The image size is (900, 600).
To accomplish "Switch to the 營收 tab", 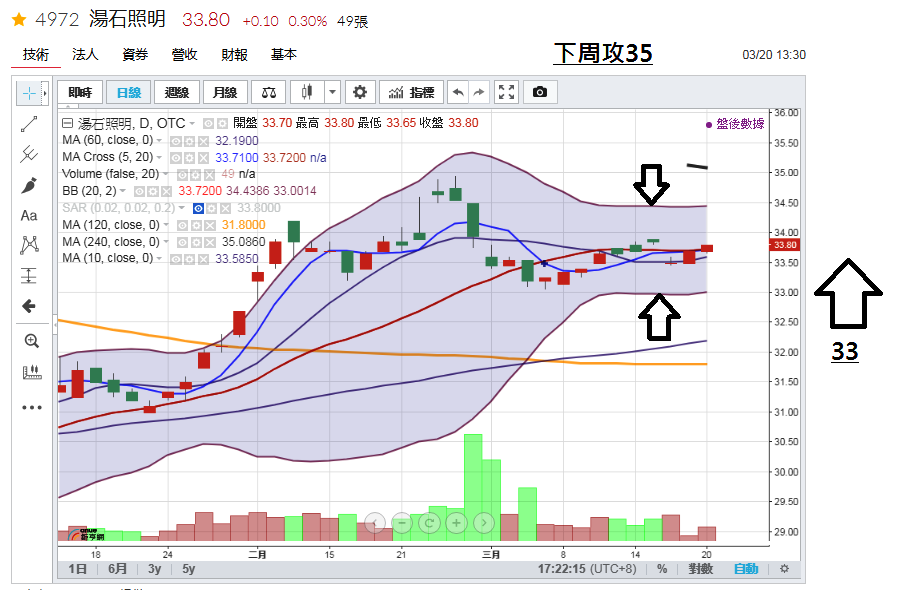I will 184,55.
